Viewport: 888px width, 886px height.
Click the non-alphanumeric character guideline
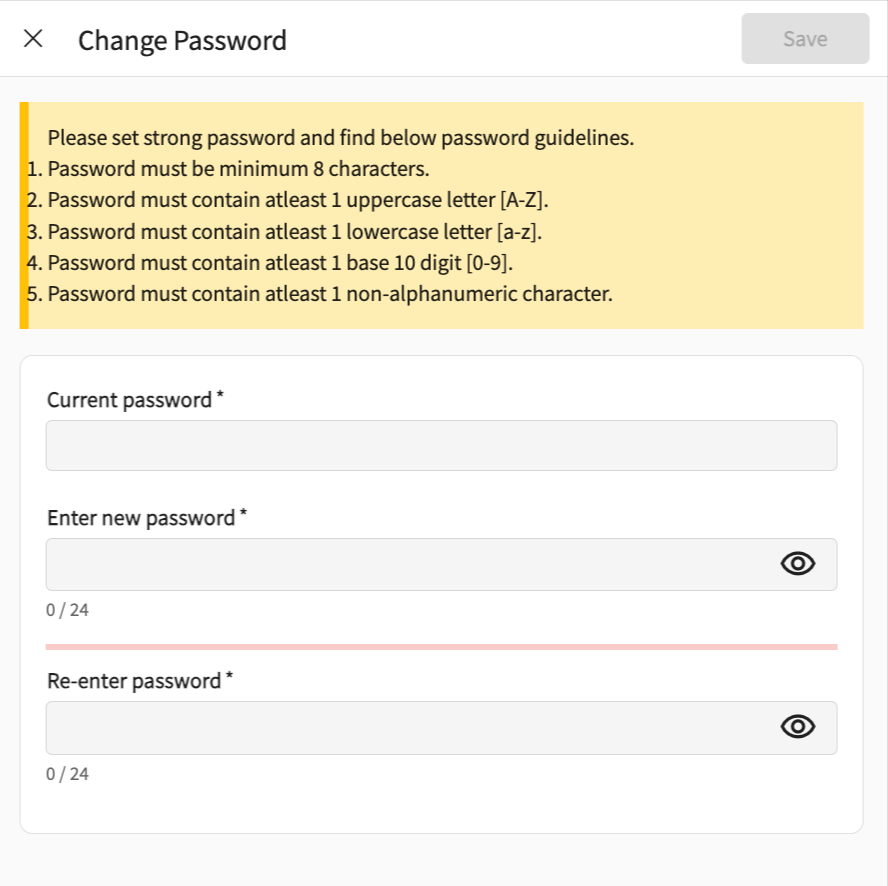(x=329, y=294)
